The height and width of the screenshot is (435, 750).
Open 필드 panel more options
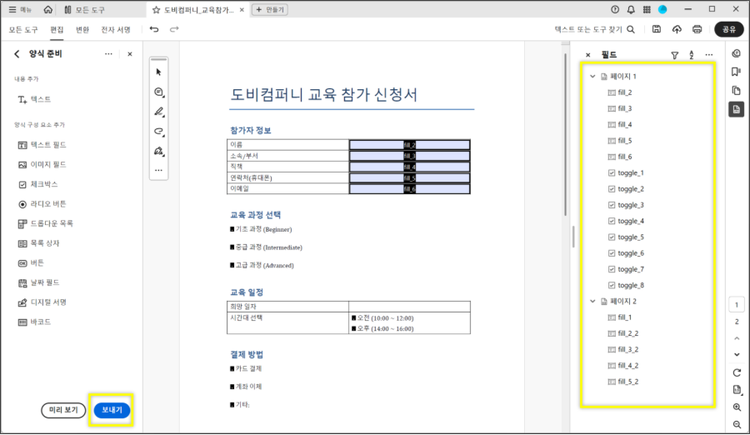point(709,55)
